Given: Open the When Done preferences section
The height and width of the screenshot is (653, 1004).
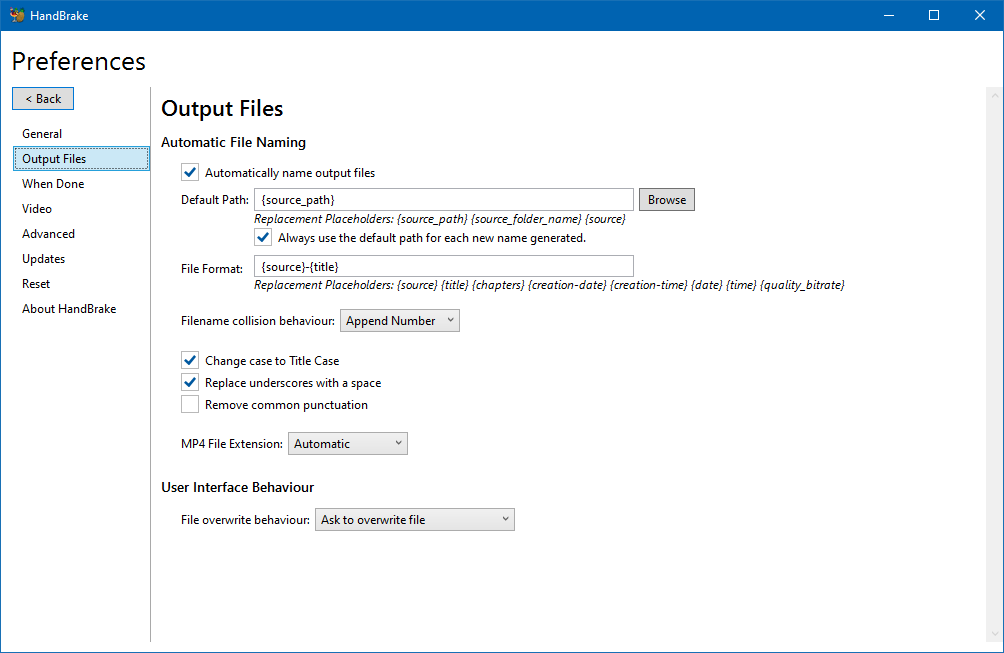Looking at the screenshot, I should click(x=53, y=184).
